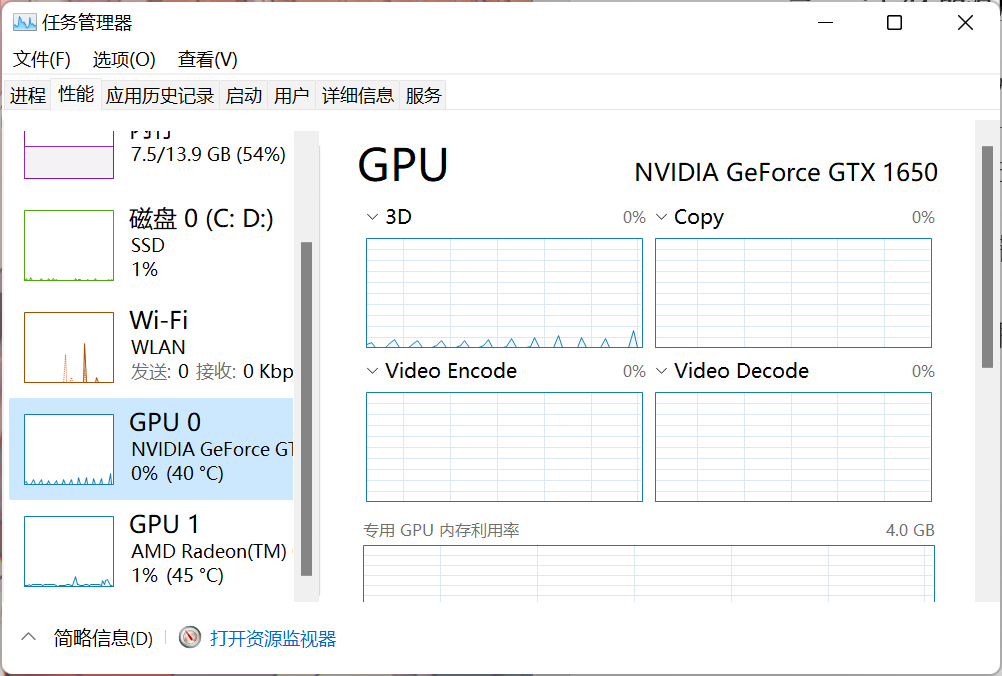
Task: Open the 文件(F) menu
Action: 42,60
